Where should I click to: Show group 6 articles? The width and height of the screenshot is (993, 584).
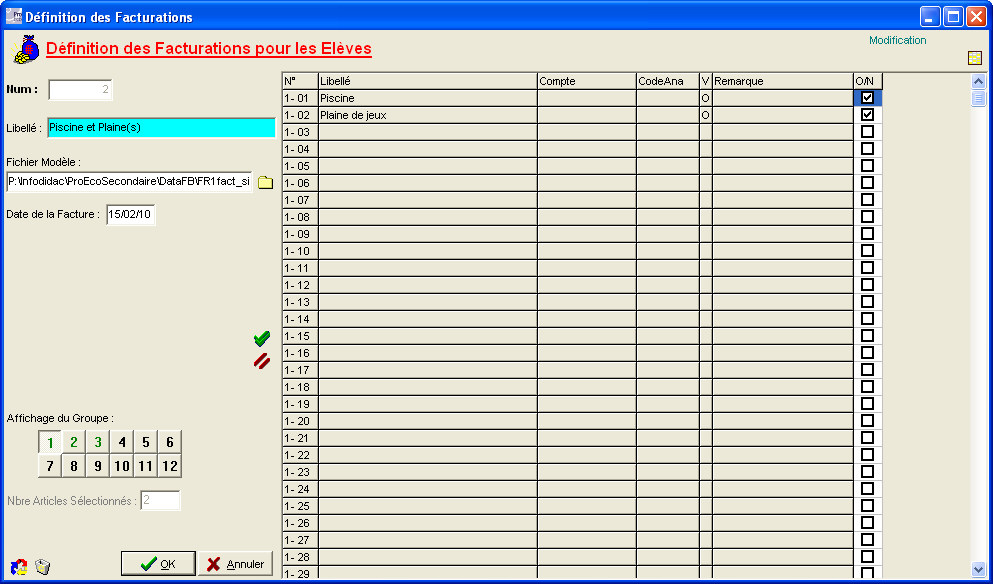coord(170,442)
